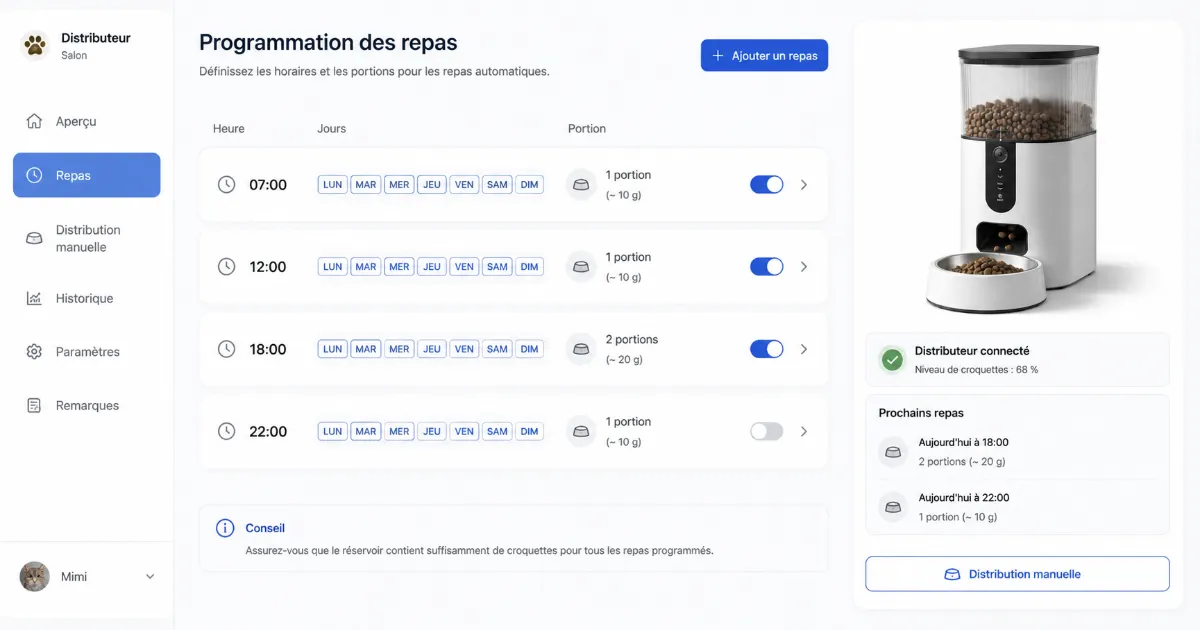Click Mimi's cat avatar
Screen dimensions: 1200x630
click(x=35, y=576)
